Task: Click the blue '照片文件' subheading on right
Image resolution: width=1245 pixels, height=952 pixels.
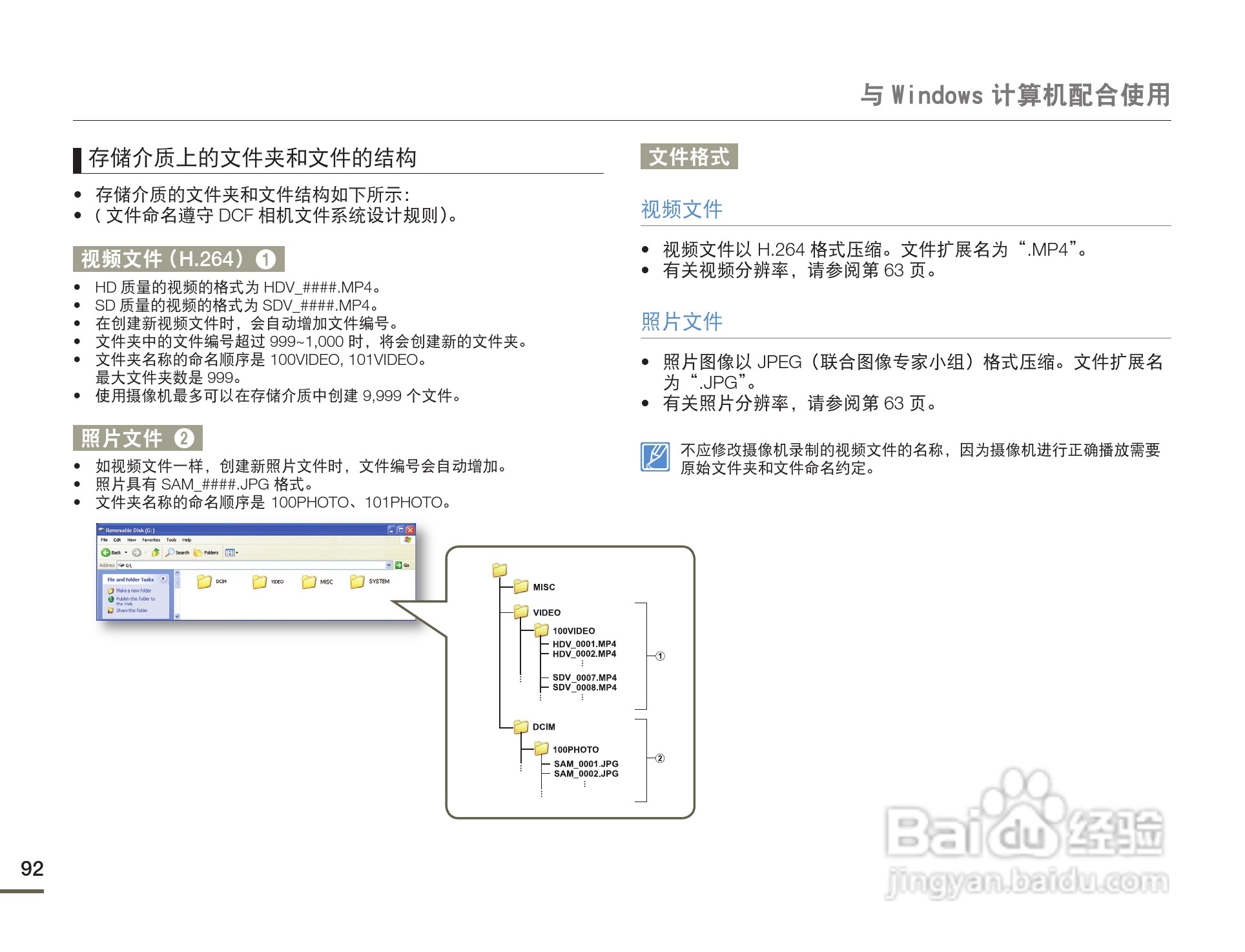Action: click(682, 321)
